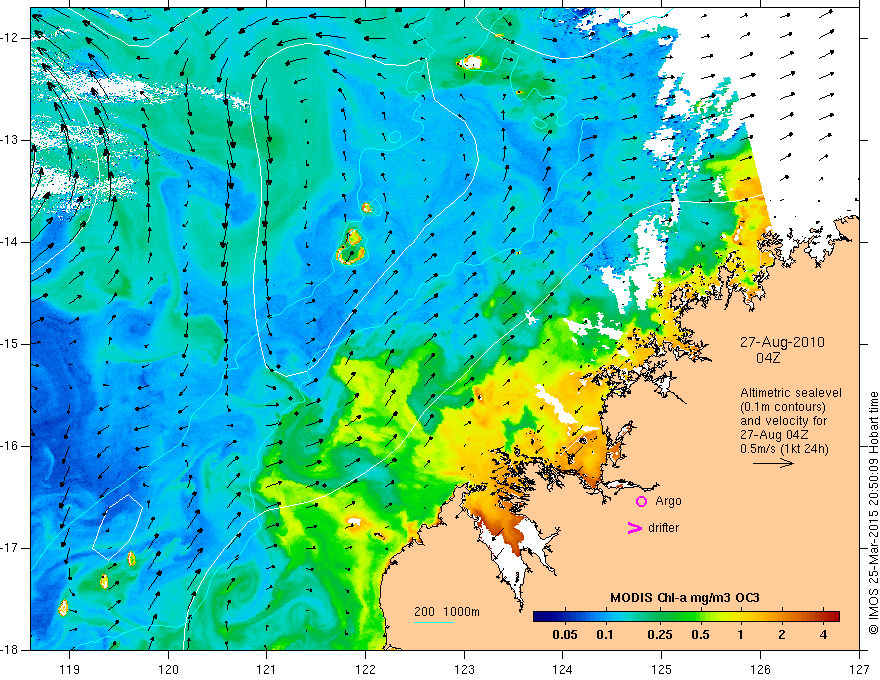Click the Argo legend label
The image size is (880, 680).
(x=668, y=501)
